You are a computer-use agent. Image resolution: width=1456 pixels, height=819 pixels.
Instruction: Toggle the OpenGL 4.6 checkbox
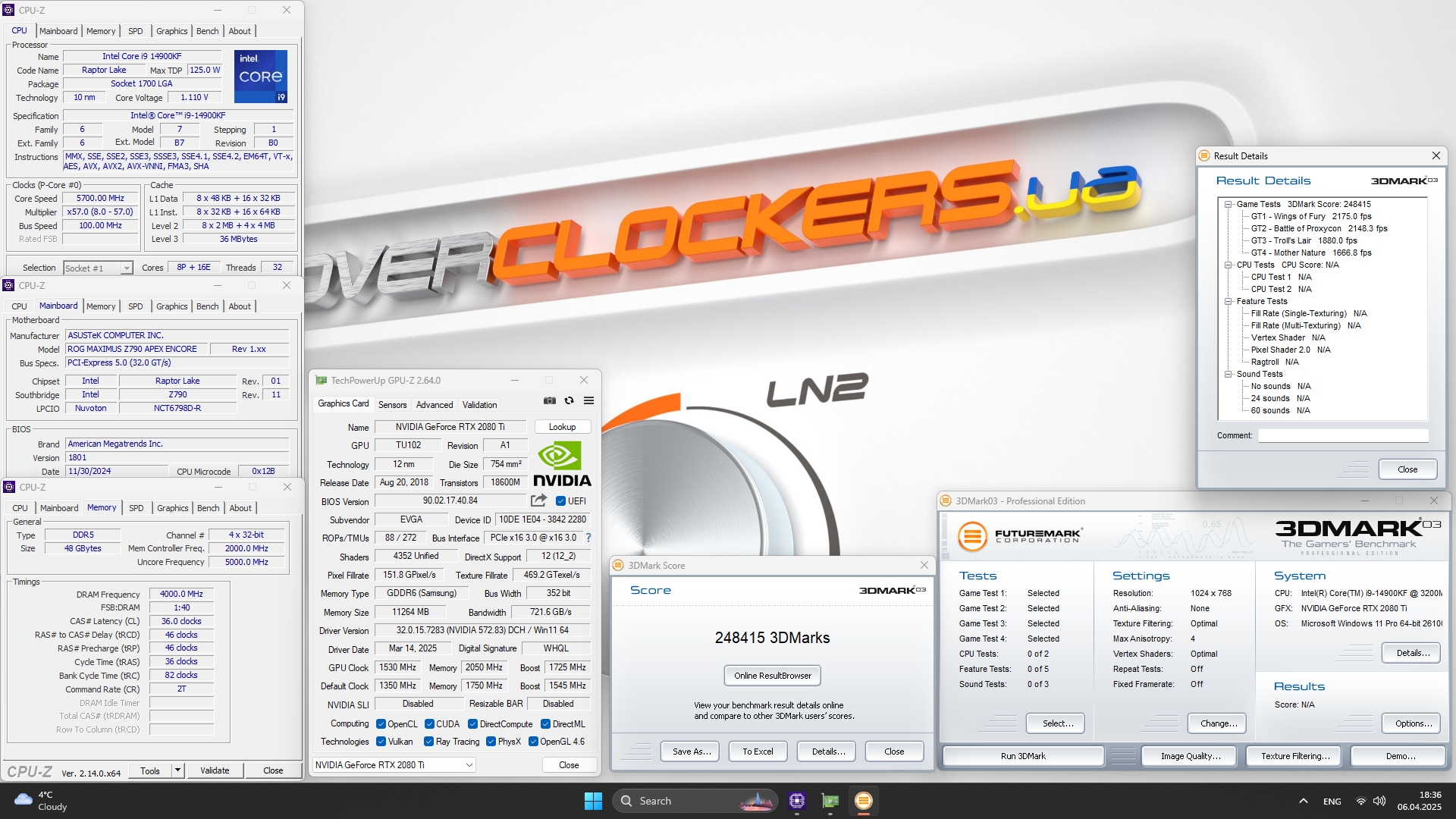click(x=534, y=742)
